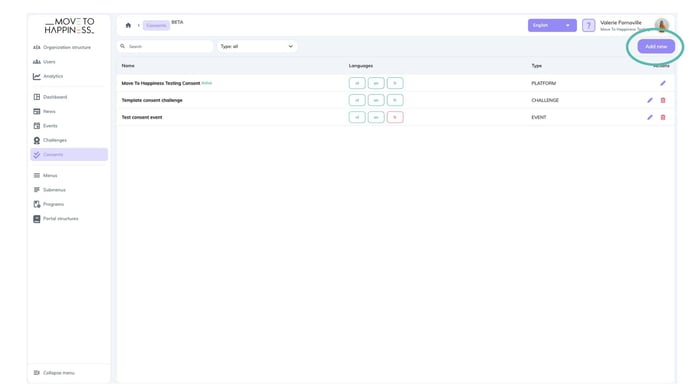Image resolution: width=688 pixels, height=387 pixels.
Task: Open the Valerie Fornoville profile avatar
Action: click(662, 25)
